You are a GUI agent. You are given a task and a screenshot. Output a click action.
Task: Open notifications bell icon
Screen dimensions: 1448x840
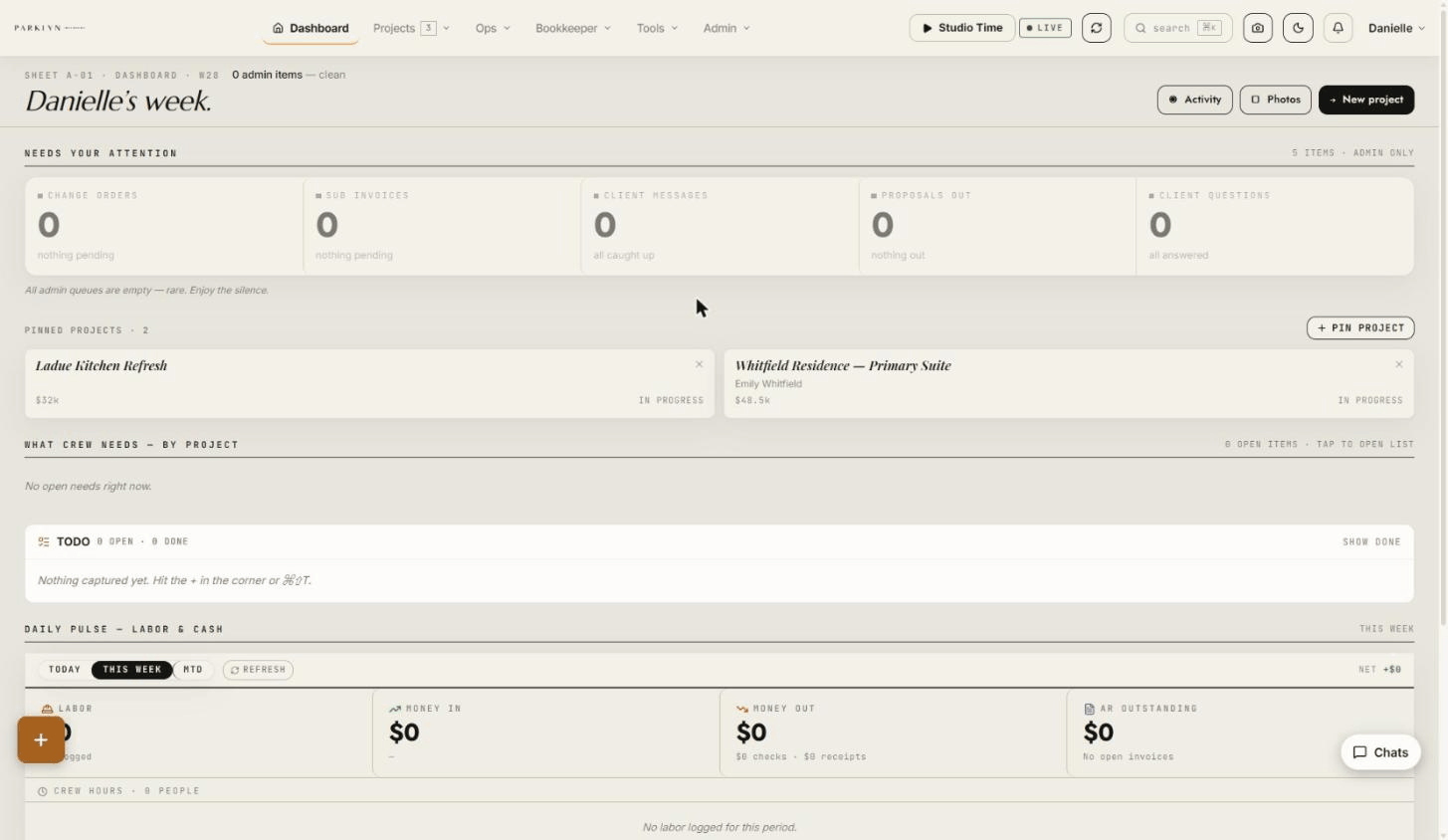point(1338,28)
